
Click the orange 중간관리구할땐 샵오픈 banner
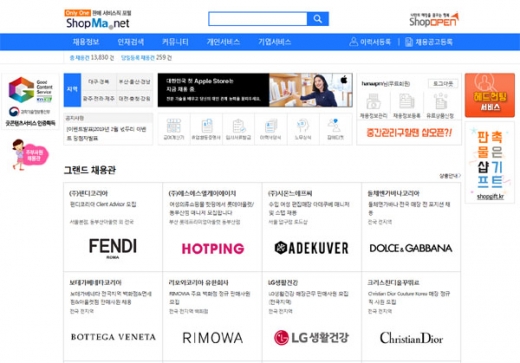click(x=409, y=133)
